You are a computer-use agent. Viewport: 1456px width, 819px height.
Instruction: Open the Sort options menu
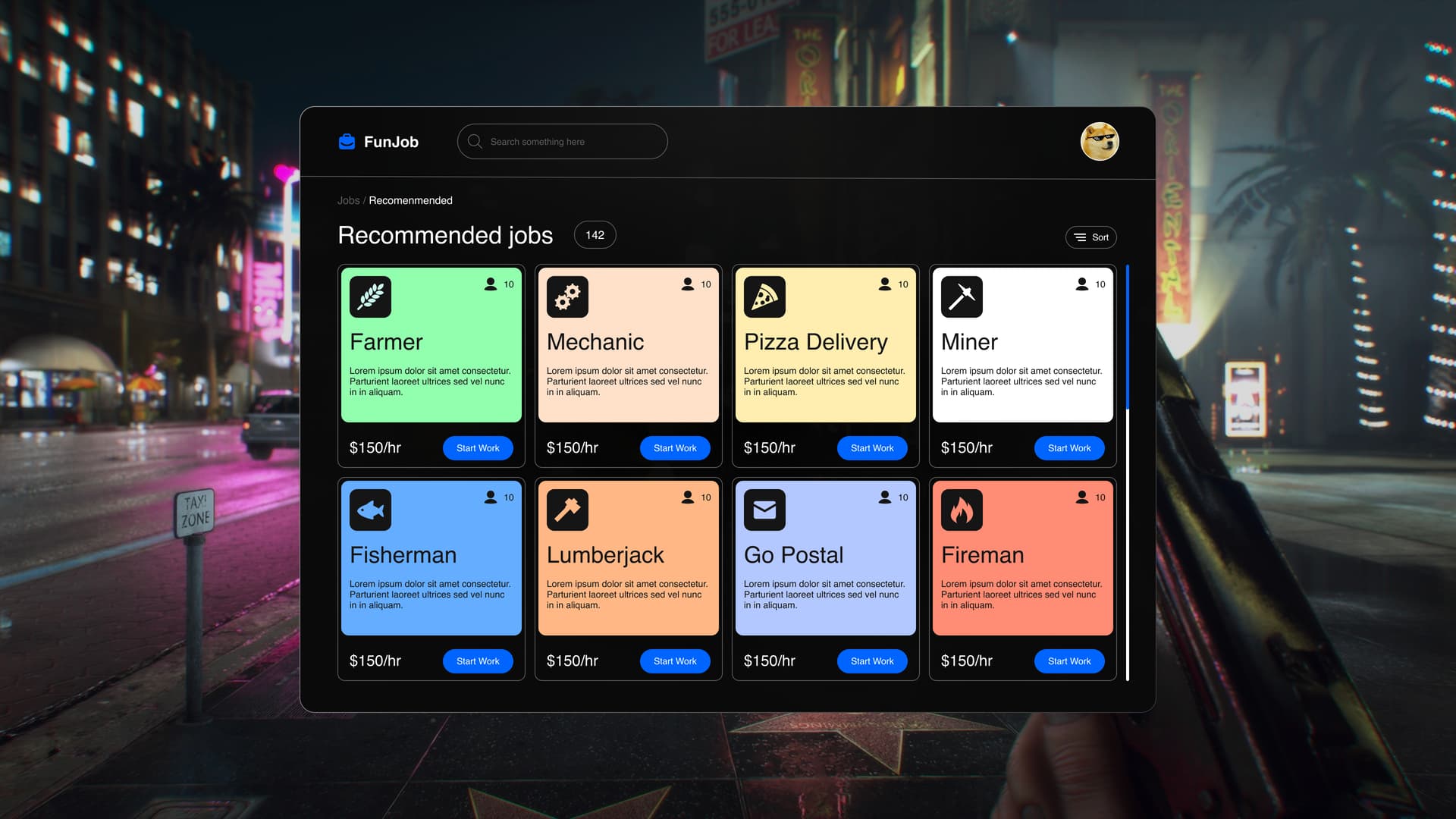point(1090,237)
